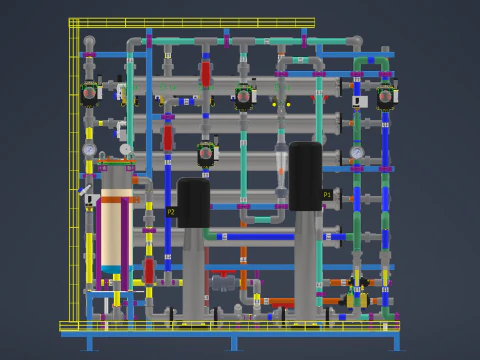
Task: Select the pressure gauge on the green pipe
Action: [357, 153]
